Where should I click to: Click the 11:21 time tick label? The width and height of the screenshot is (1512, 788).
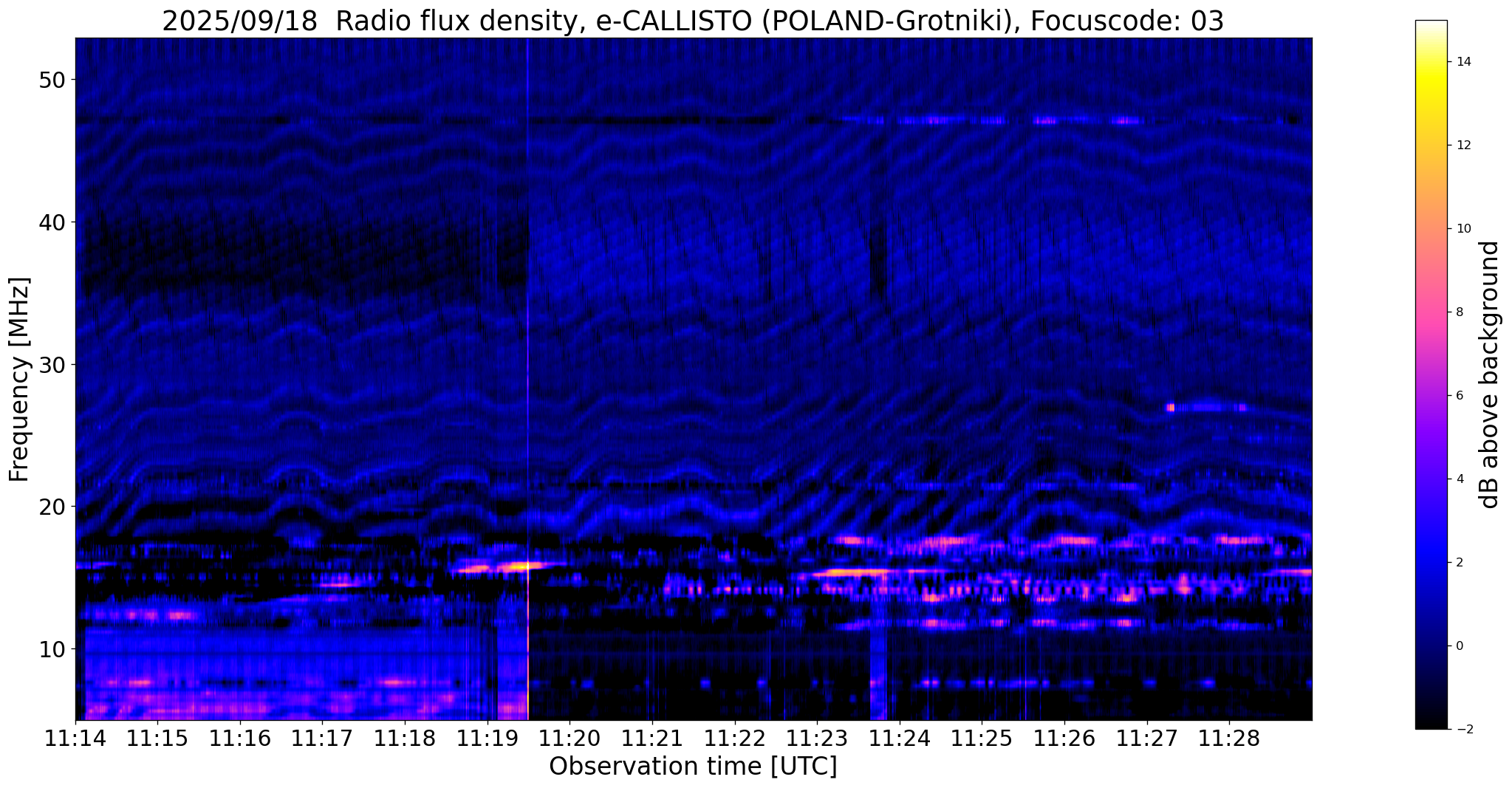(x=651, y=739)
